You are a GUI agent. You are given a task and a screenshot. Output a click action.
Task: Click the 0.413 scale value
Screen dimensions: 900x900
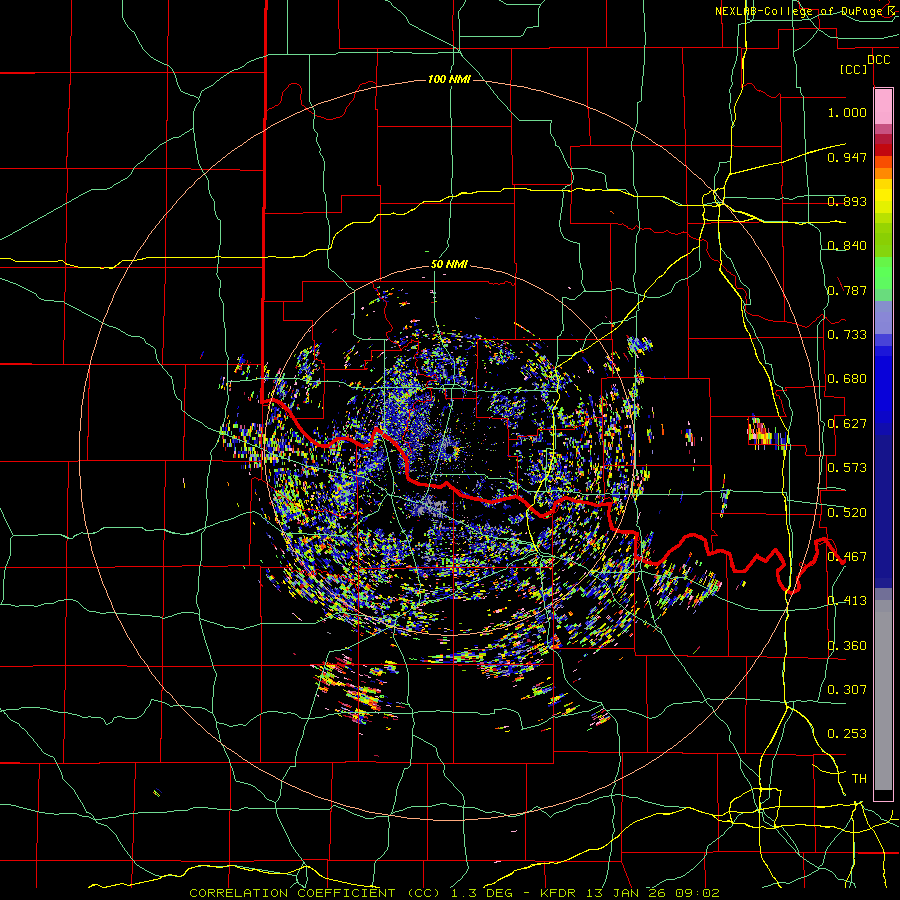[x=847, y=601]
